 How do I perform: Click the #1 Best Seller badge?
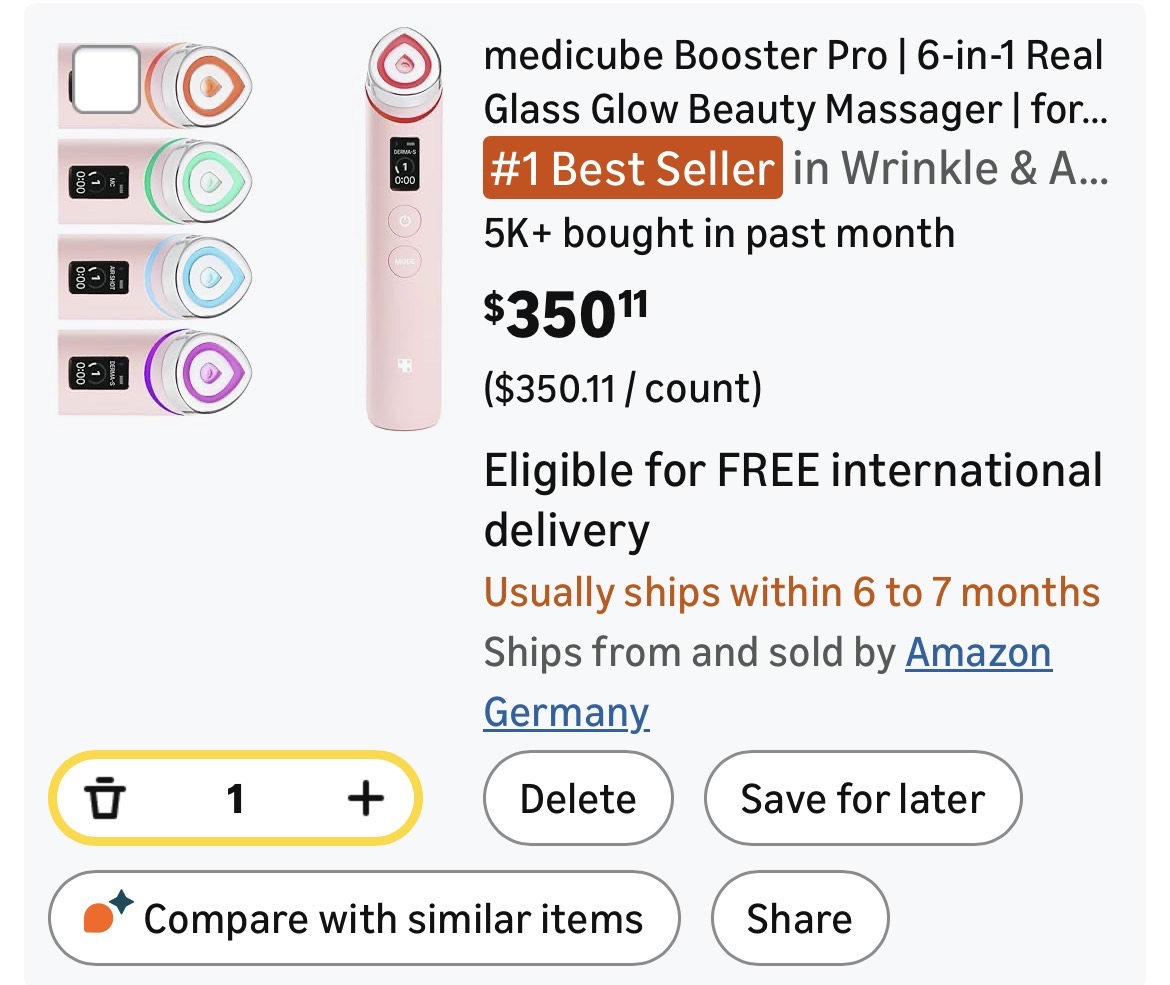[x=632, y=168]
